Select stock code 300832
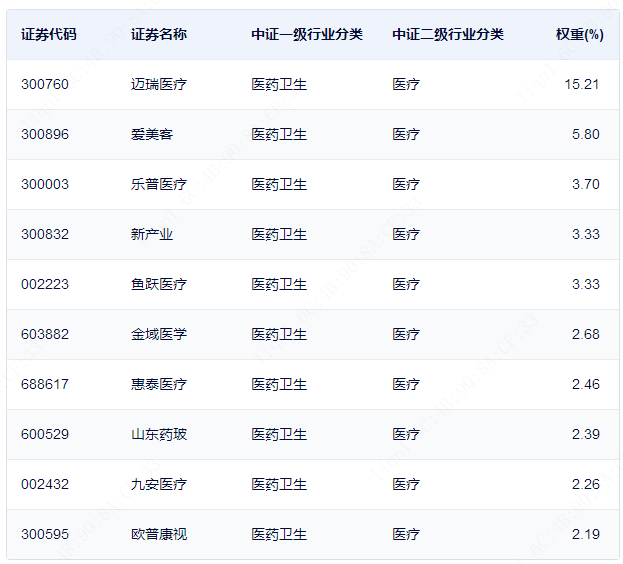The width and height of the screenshot is (623, 564). click(44, 234)
